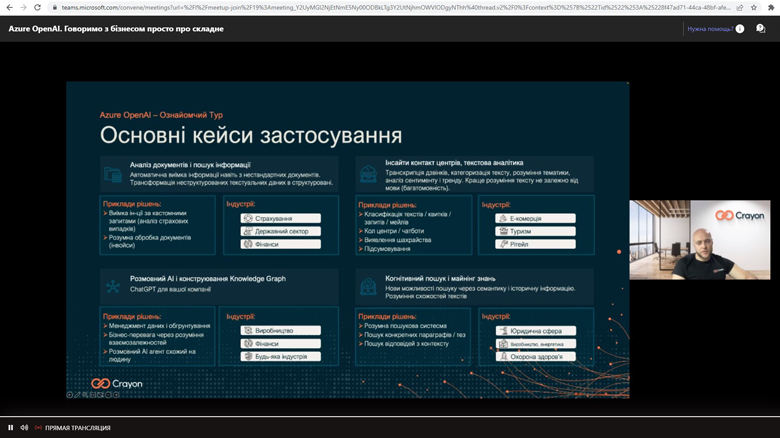The width and height of the screenshot is (780, 438).
Task: Click slide heading 'Основні кейси застосування'
Action: [251, 135]
